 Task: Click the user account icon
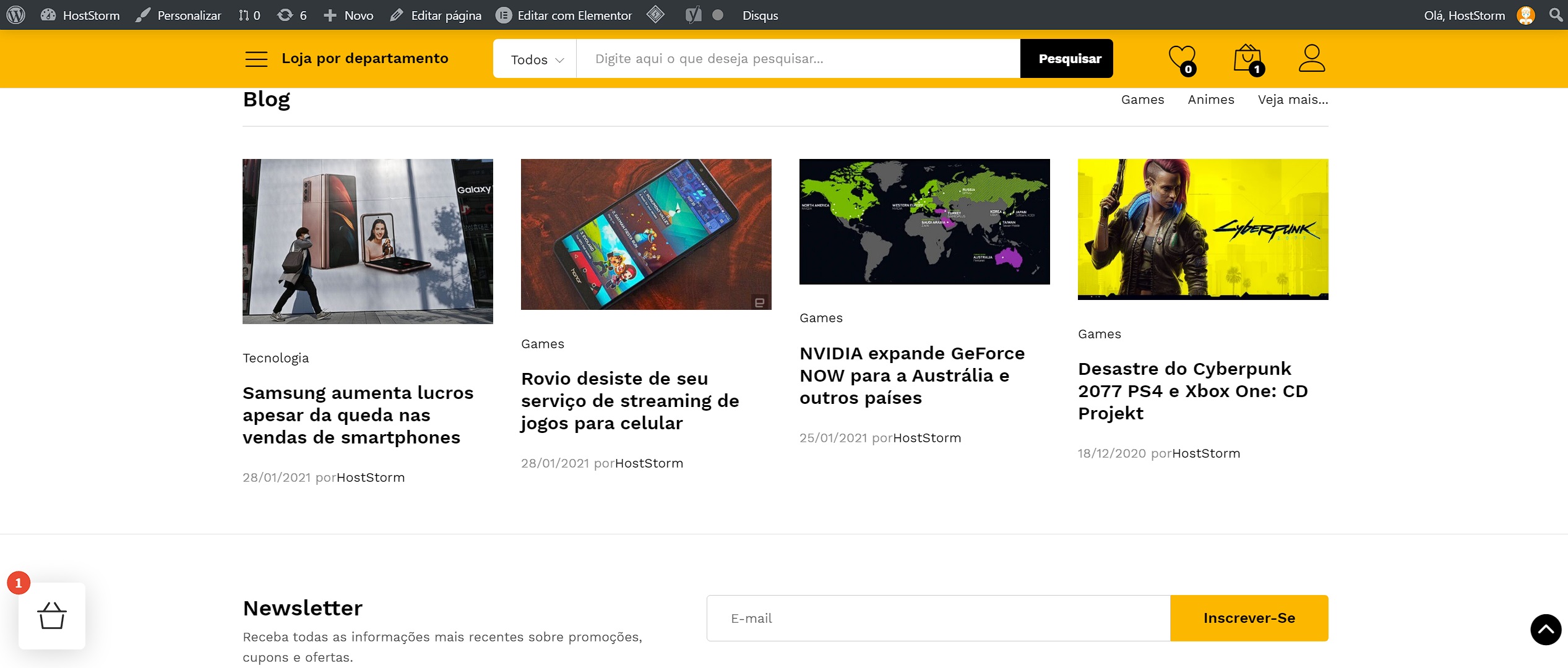point(1311,58)
